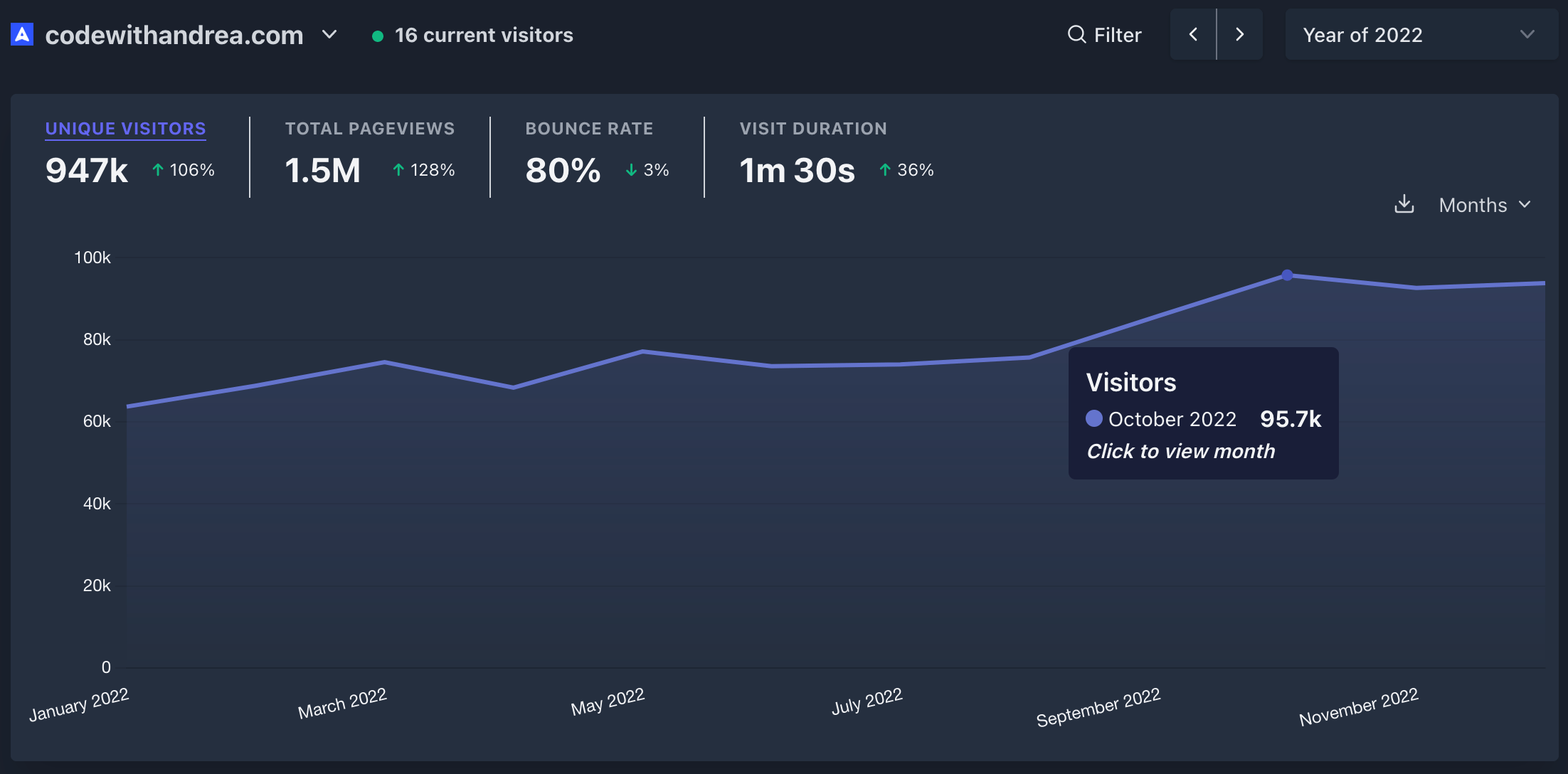Image resolution: width=1568 pixels, height=774 pixels.
Task: Open the Filter search
Action: pyautogui.click(x=1104, y=34)
